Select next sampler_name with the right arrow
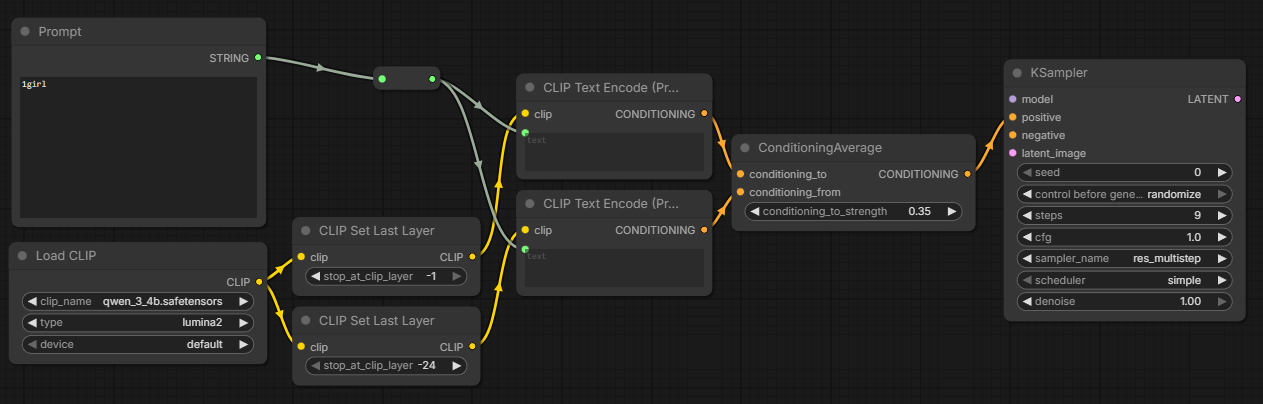Screen dimensions: 1263x404 click(1221, 258)
